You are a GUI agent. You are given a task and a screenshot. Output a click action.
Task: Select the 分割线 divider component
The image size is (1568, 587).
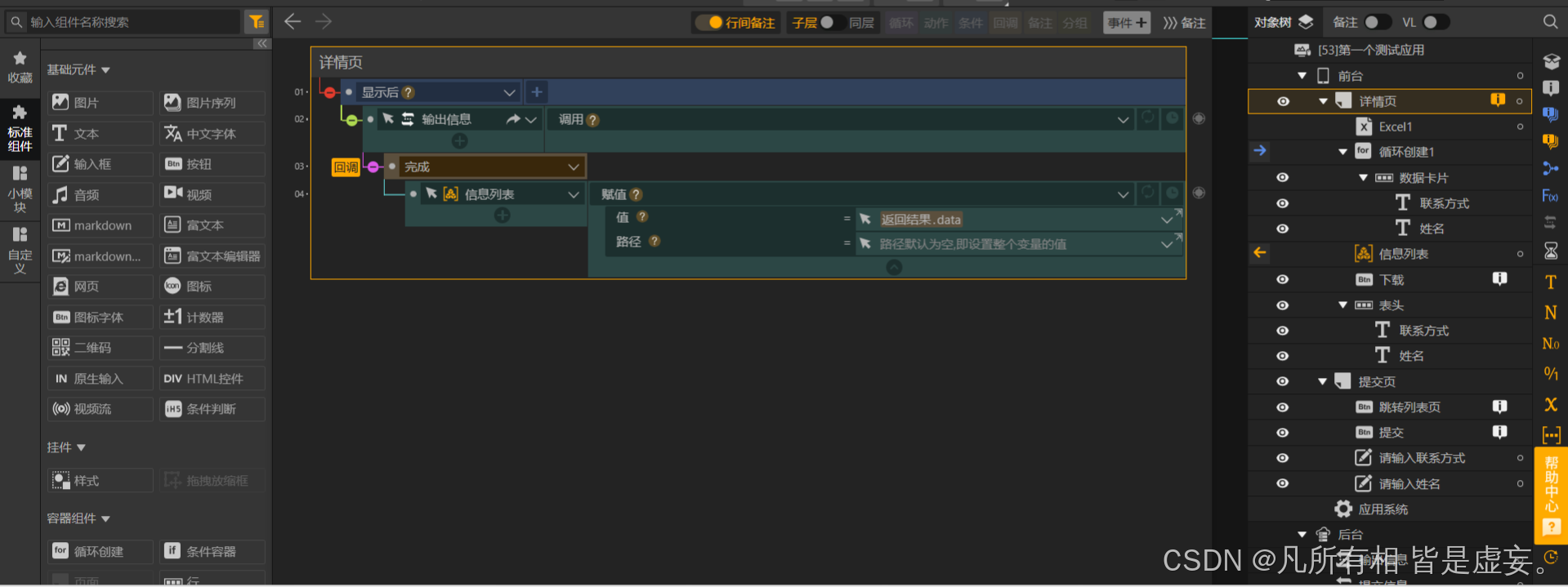[212, 348]
